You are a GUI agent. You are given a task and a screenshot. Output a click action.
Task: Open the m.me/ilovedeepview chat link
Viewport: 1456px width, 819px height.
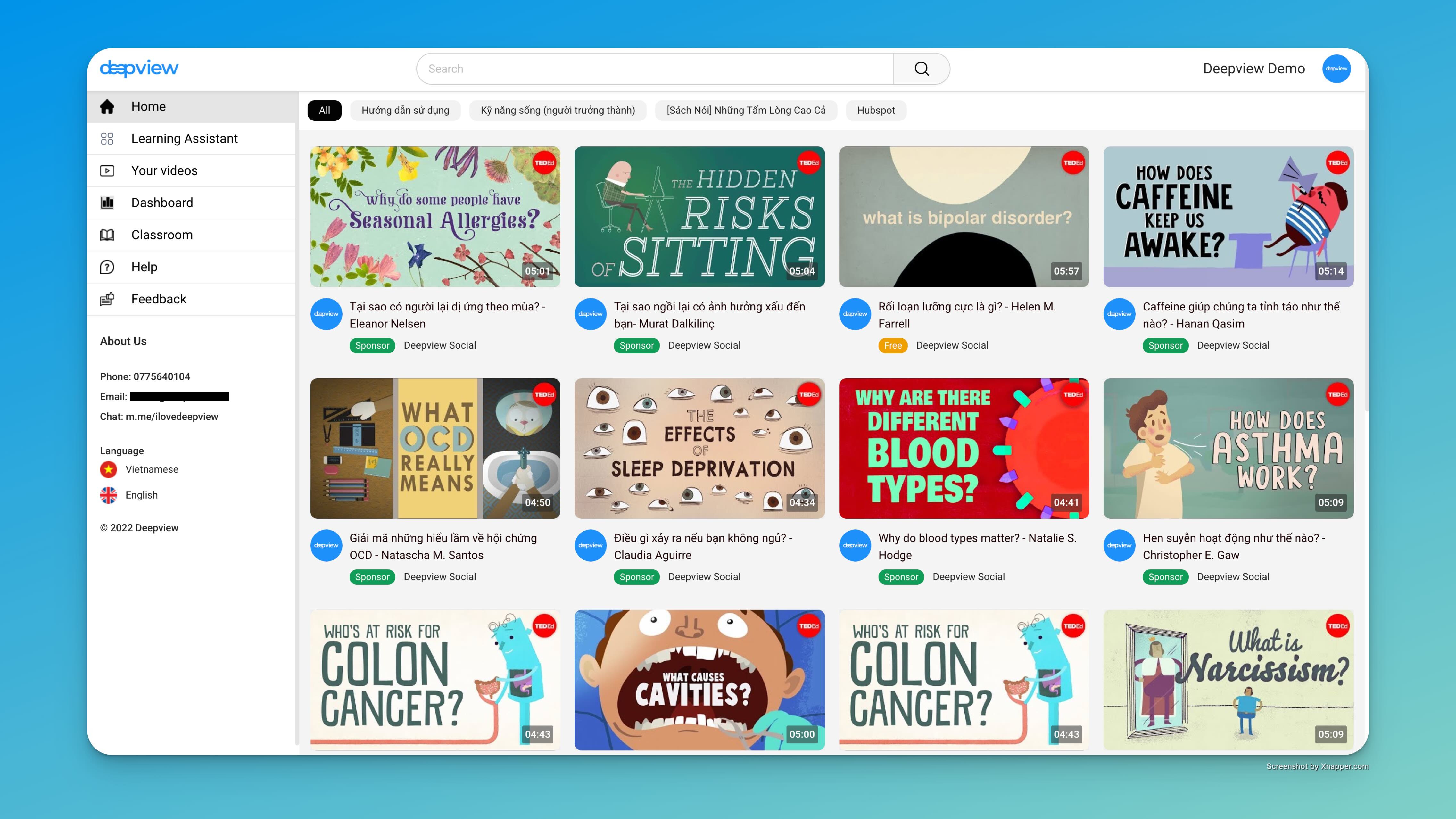[x=172, y=417]
